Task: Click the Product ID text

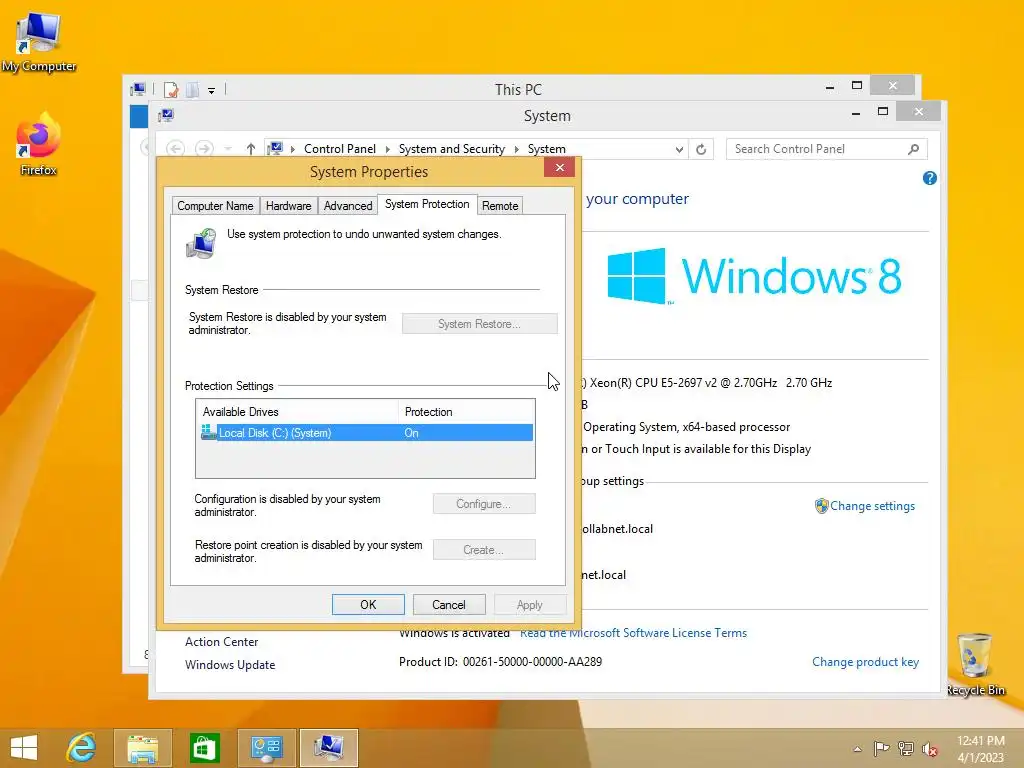Action: tap(501, 662)
